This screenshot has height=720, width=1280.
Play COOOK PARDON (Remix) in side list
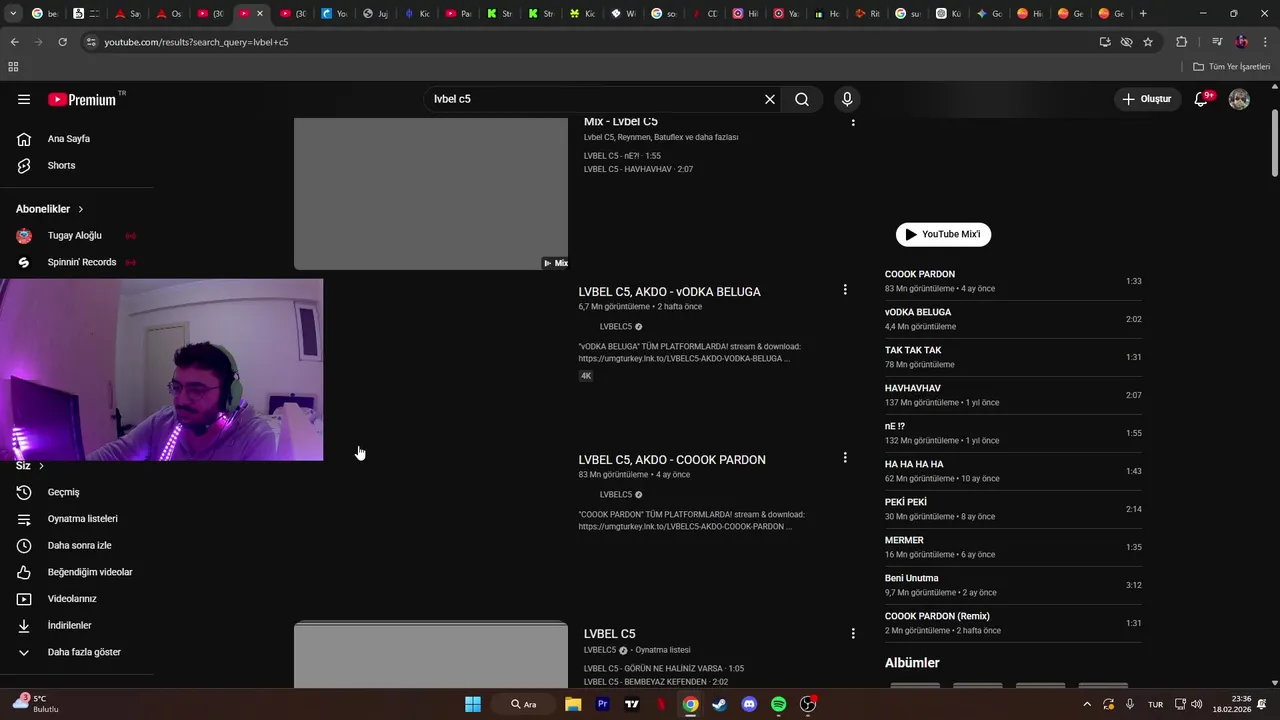coord(1013,623)
